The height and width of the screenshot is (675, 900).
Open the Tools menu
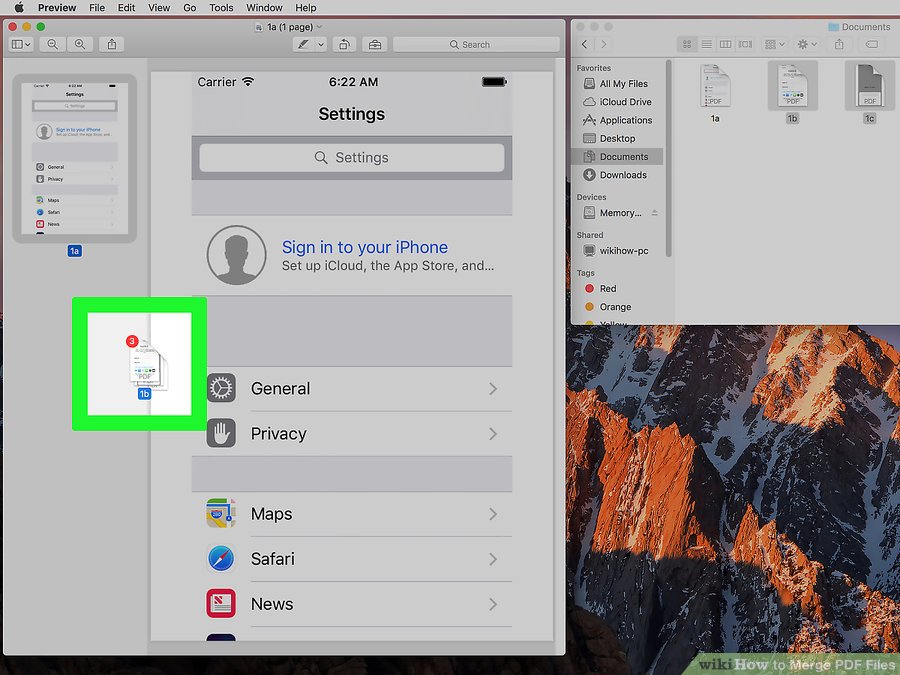pyautogui.click(x=221, y=7)
